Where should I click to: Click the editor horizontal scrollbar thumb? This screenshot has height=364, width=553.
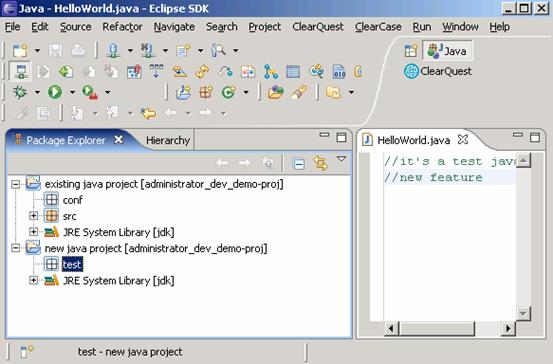click(437, 328)
